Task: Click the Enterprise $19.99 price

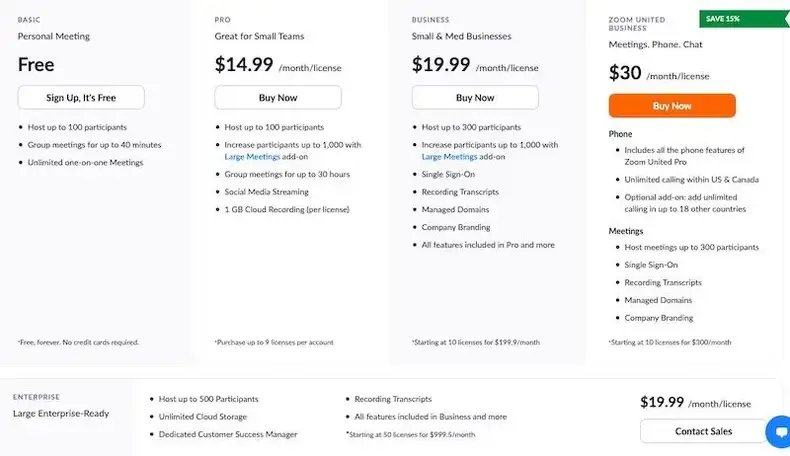Action: [x=662, y=402]
